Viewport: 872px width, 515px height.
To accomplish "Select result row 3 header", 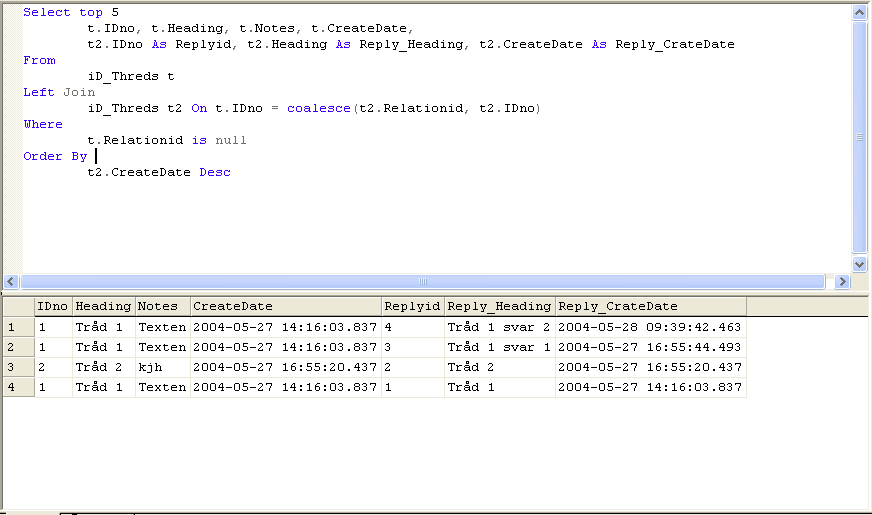I will (18, 368).
